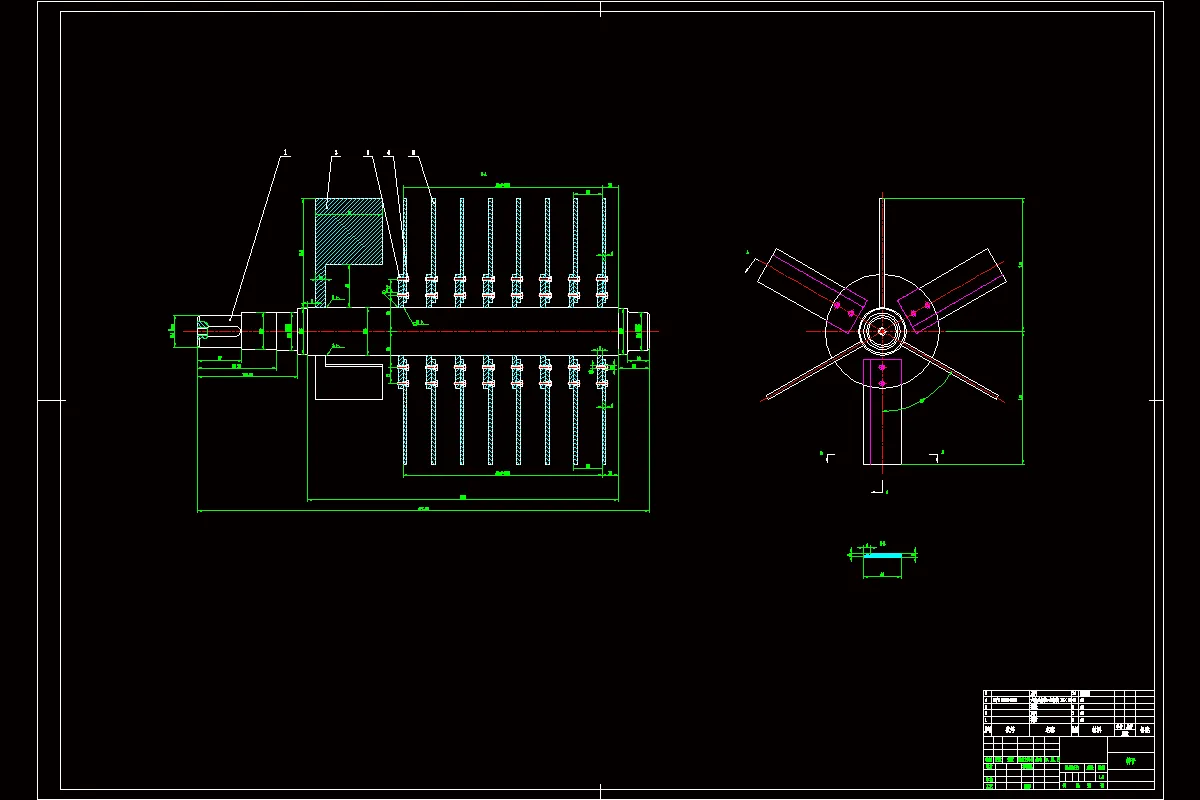The image size is (1200, 800).
Task: Click the upper magenta bolt hole on the downward blade
Action: tap(882, 367)
